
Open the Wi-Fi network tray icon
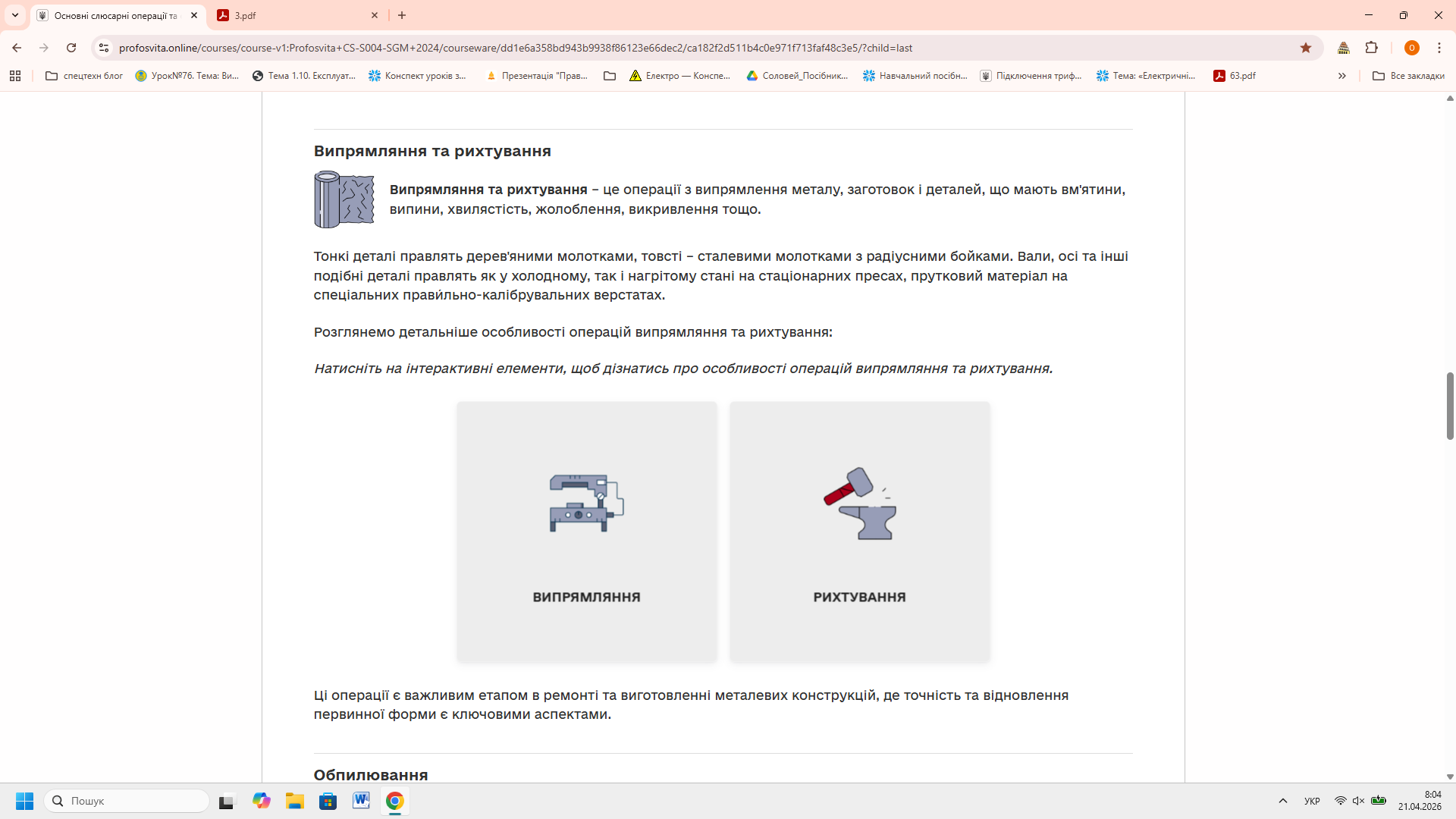1340,801
